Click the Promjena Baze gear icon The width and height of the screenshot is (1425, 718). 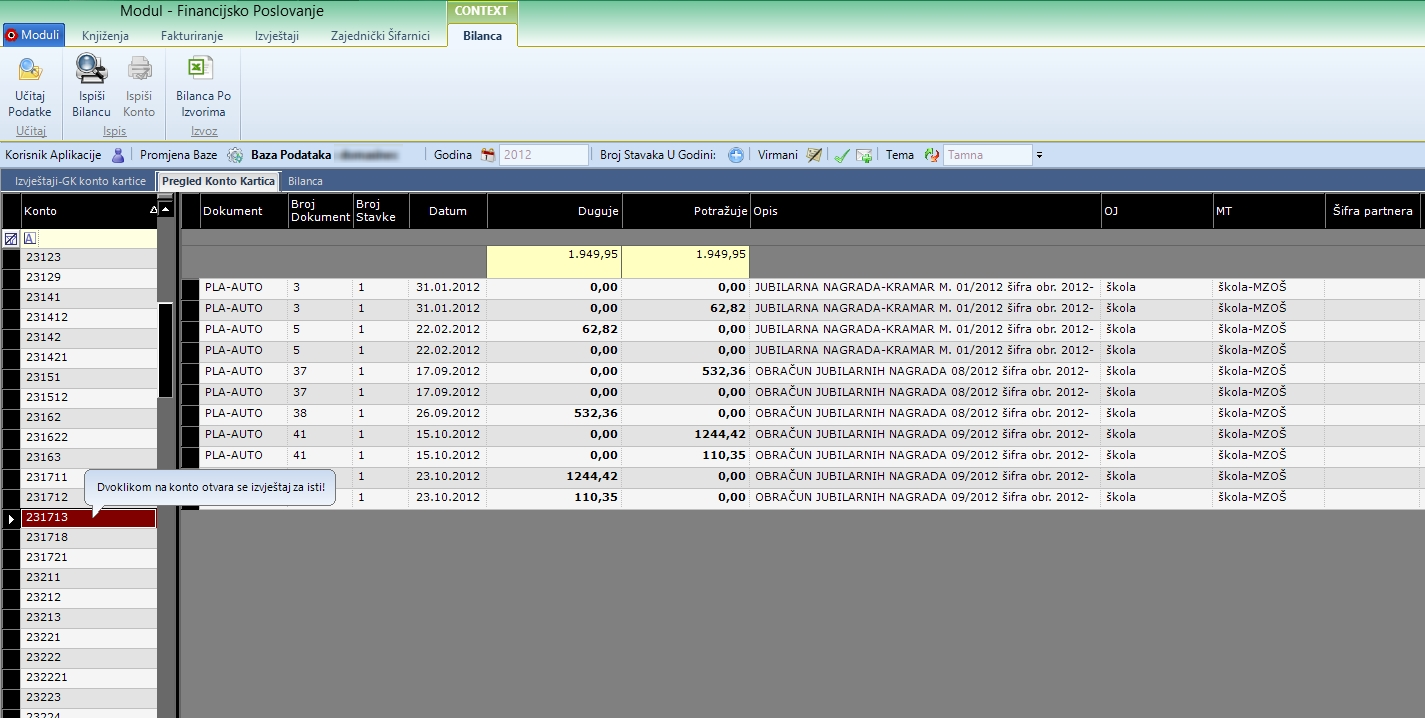coord(235,155)
